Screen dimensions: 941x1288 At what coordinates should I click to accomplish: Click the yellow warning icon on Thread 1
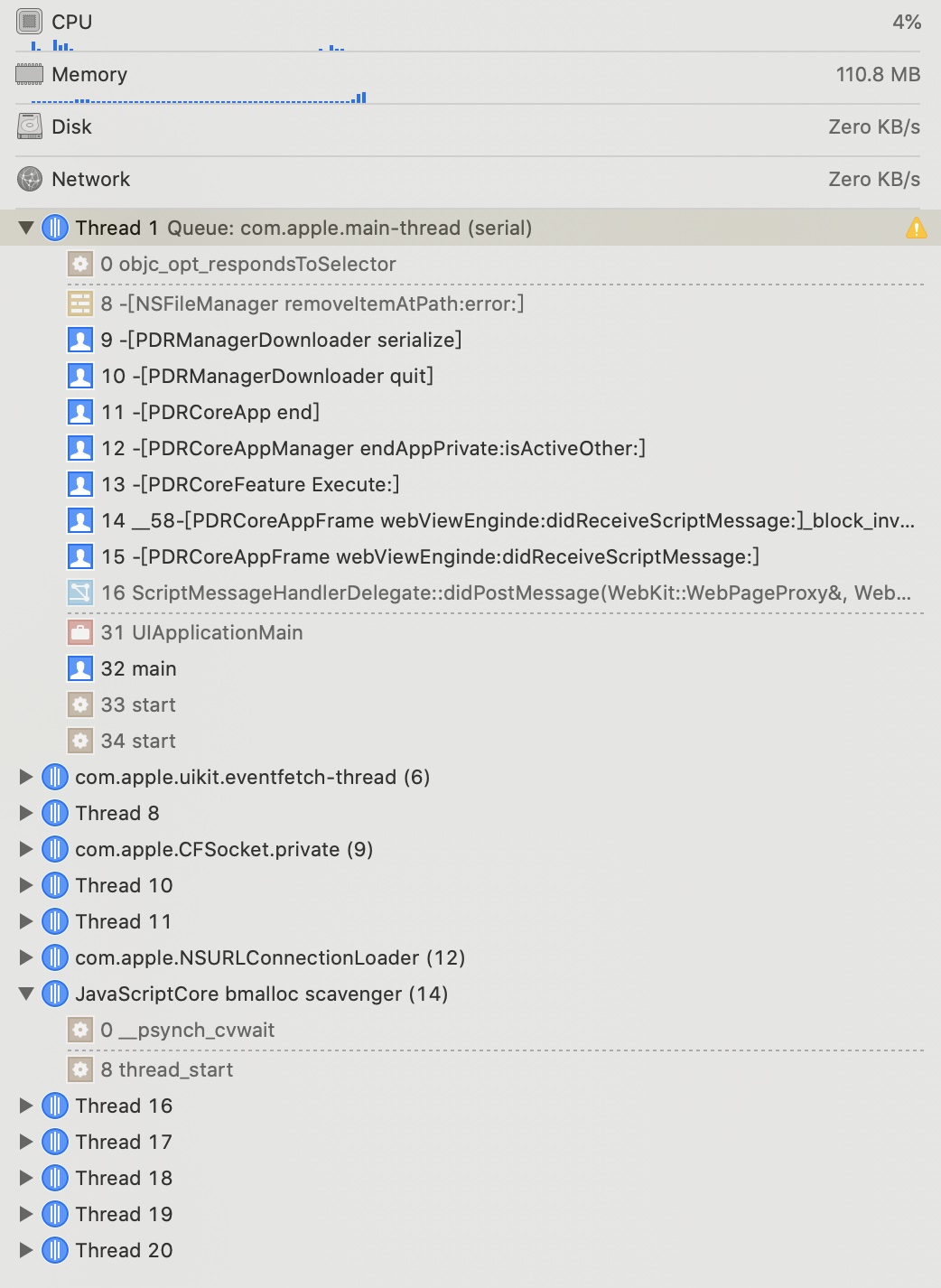(x=916, y=228)
